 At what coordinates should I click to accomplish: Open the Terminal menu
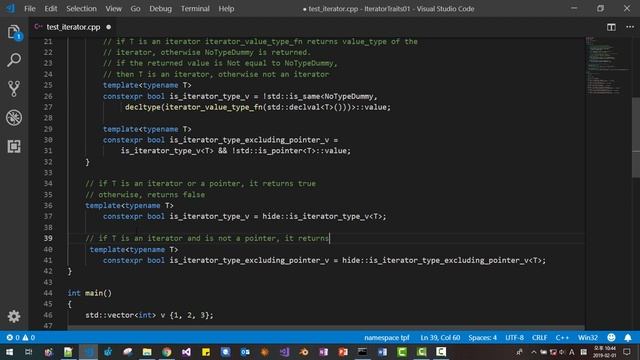coord(195,9)
